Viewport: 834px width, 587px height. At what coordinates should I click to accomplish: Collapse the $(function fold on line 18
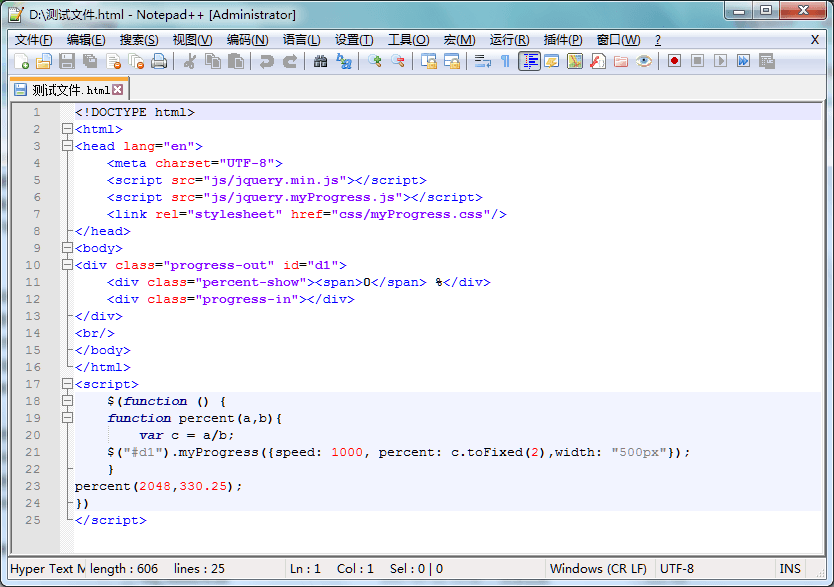tap(67, 401)
